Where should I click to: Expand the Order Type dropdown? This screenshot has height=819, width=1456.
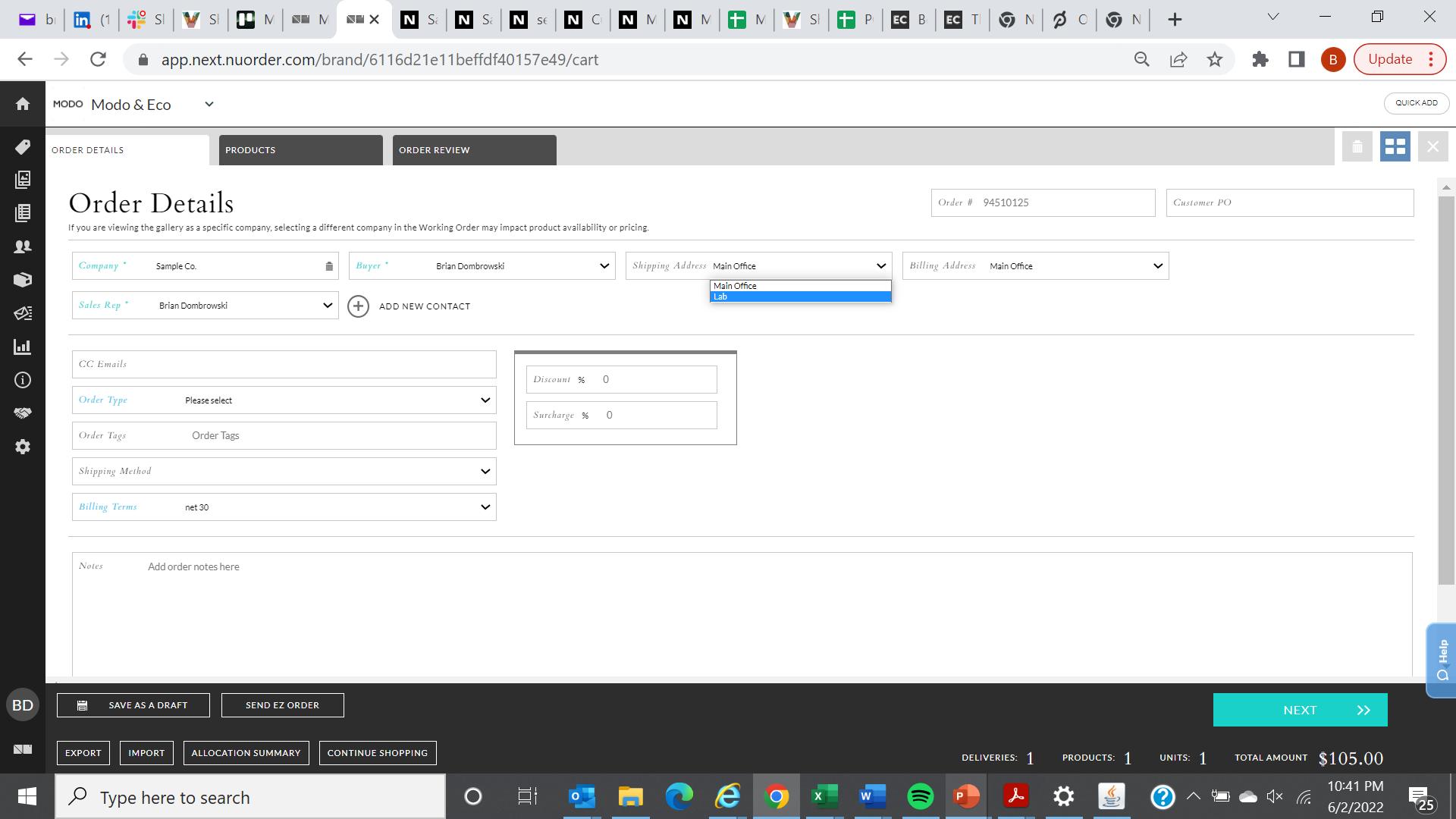point(485,400)
